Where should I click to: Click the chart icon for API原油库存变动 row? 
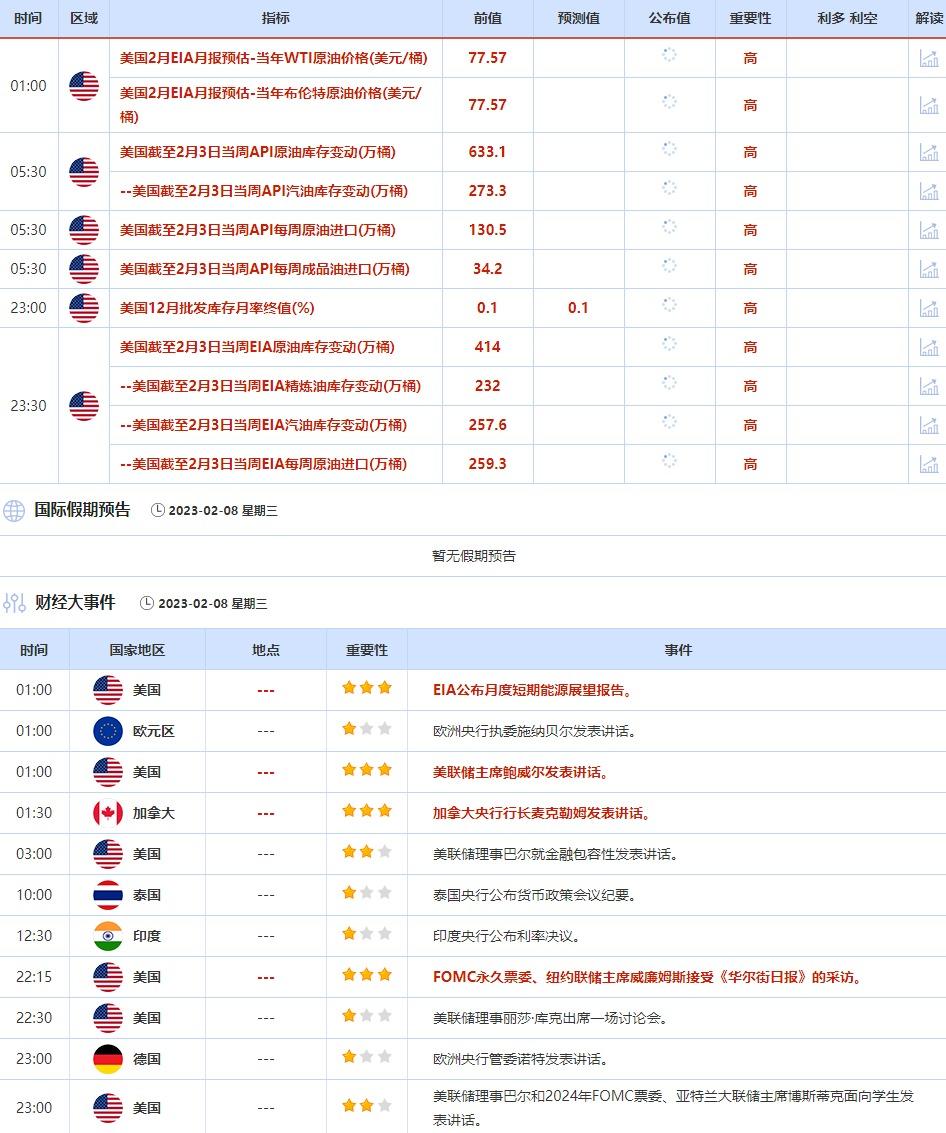tap(929, 152)
